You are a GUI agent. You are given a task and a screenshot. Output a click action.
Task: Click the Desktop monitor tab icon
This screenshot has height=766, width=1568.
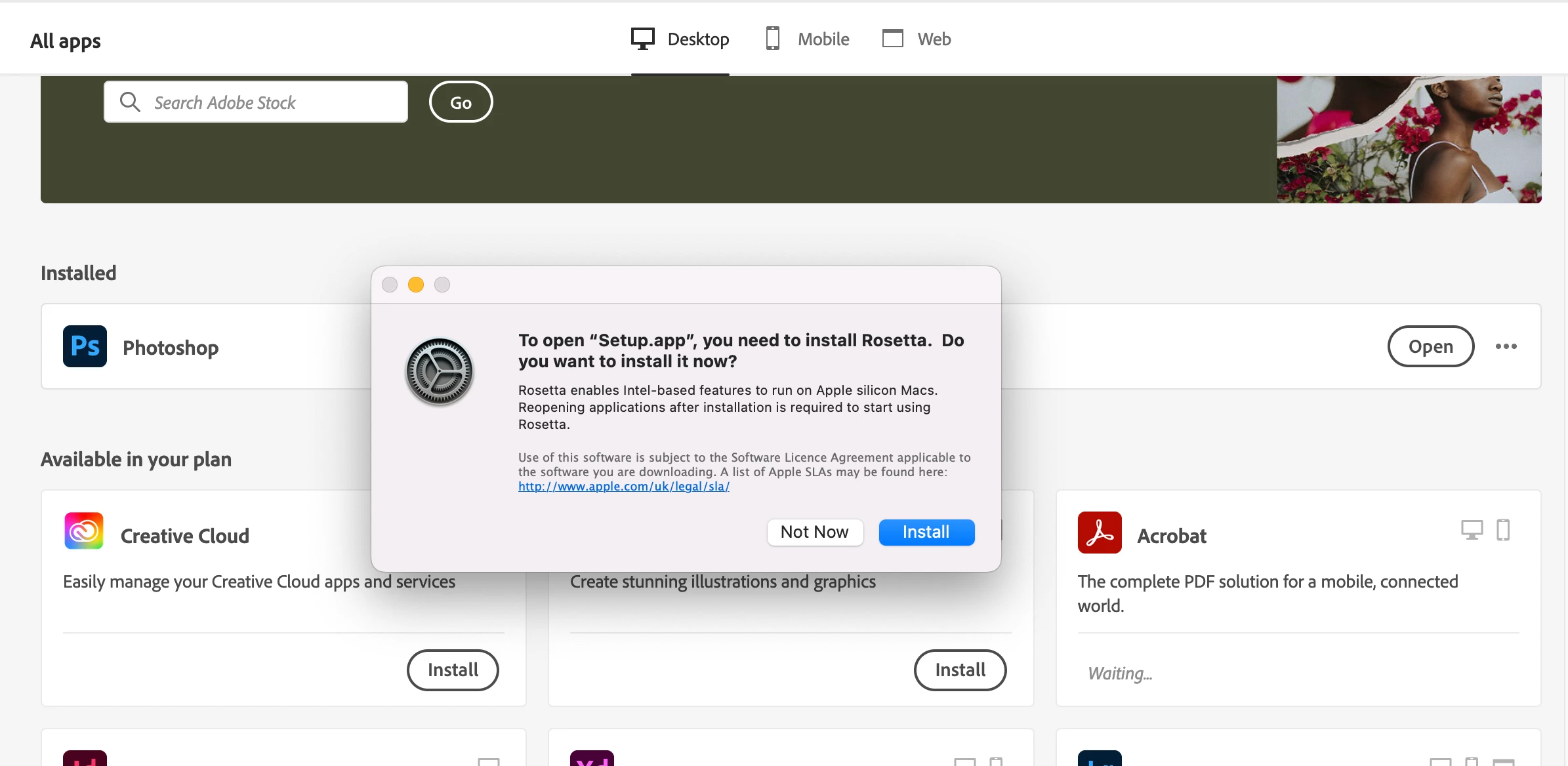(x=643, y=39)
